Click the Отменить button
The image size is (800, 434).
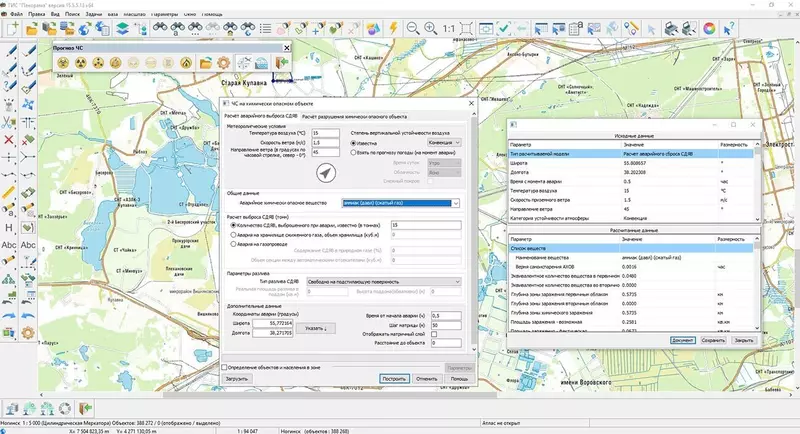pos(427,378)
